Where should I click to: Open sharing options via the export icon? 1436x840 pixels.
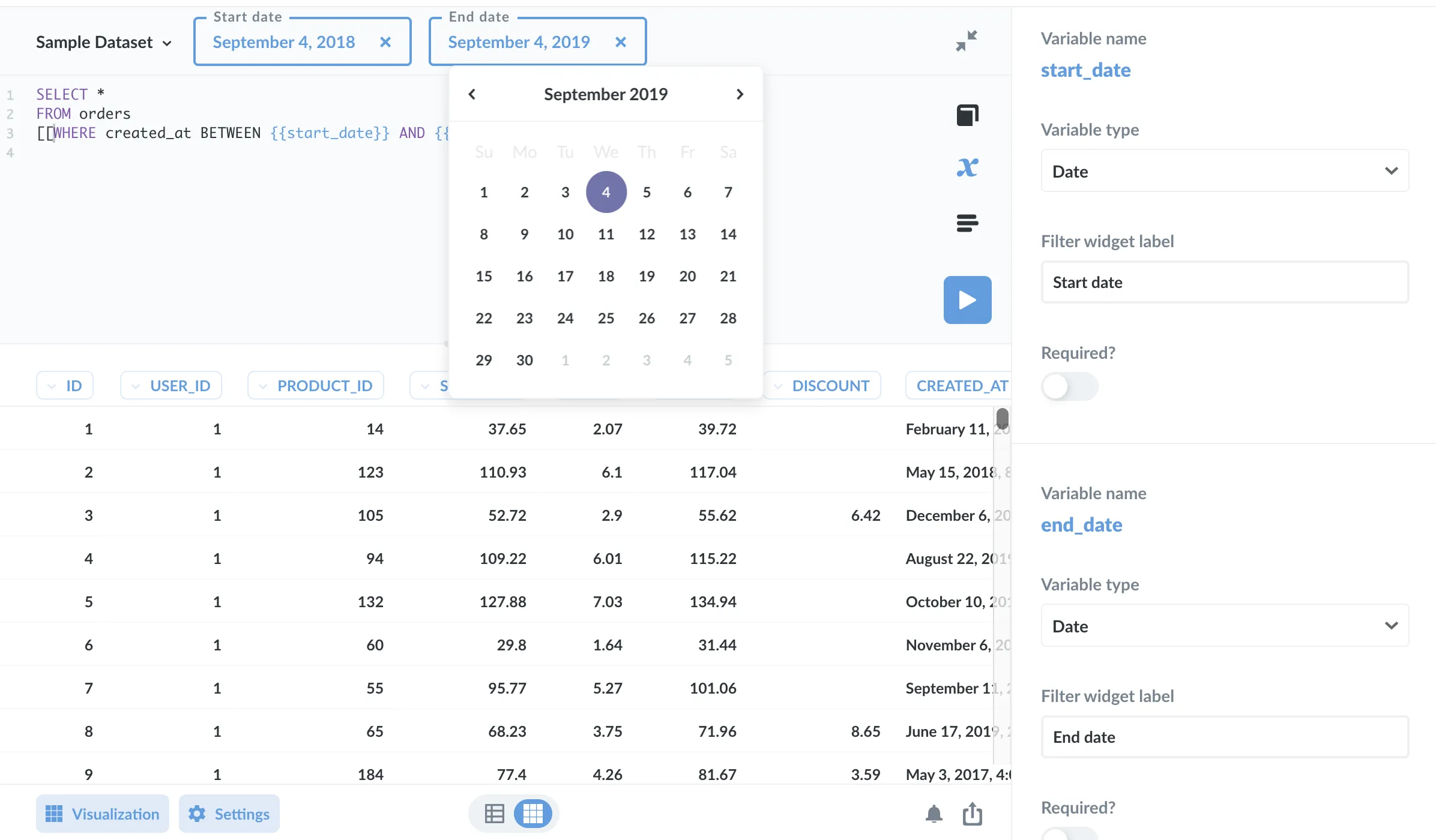coord(973,814)
